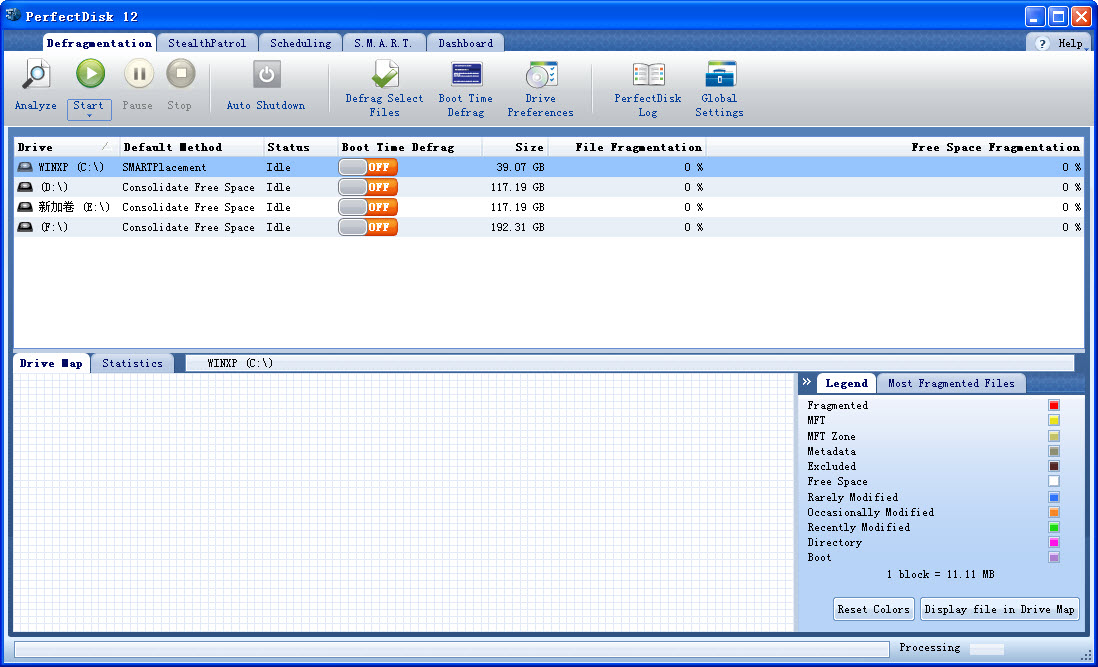Open Global Settings toolbox icon
This screenshot has width=1098, height=667.
click(720, 75)
